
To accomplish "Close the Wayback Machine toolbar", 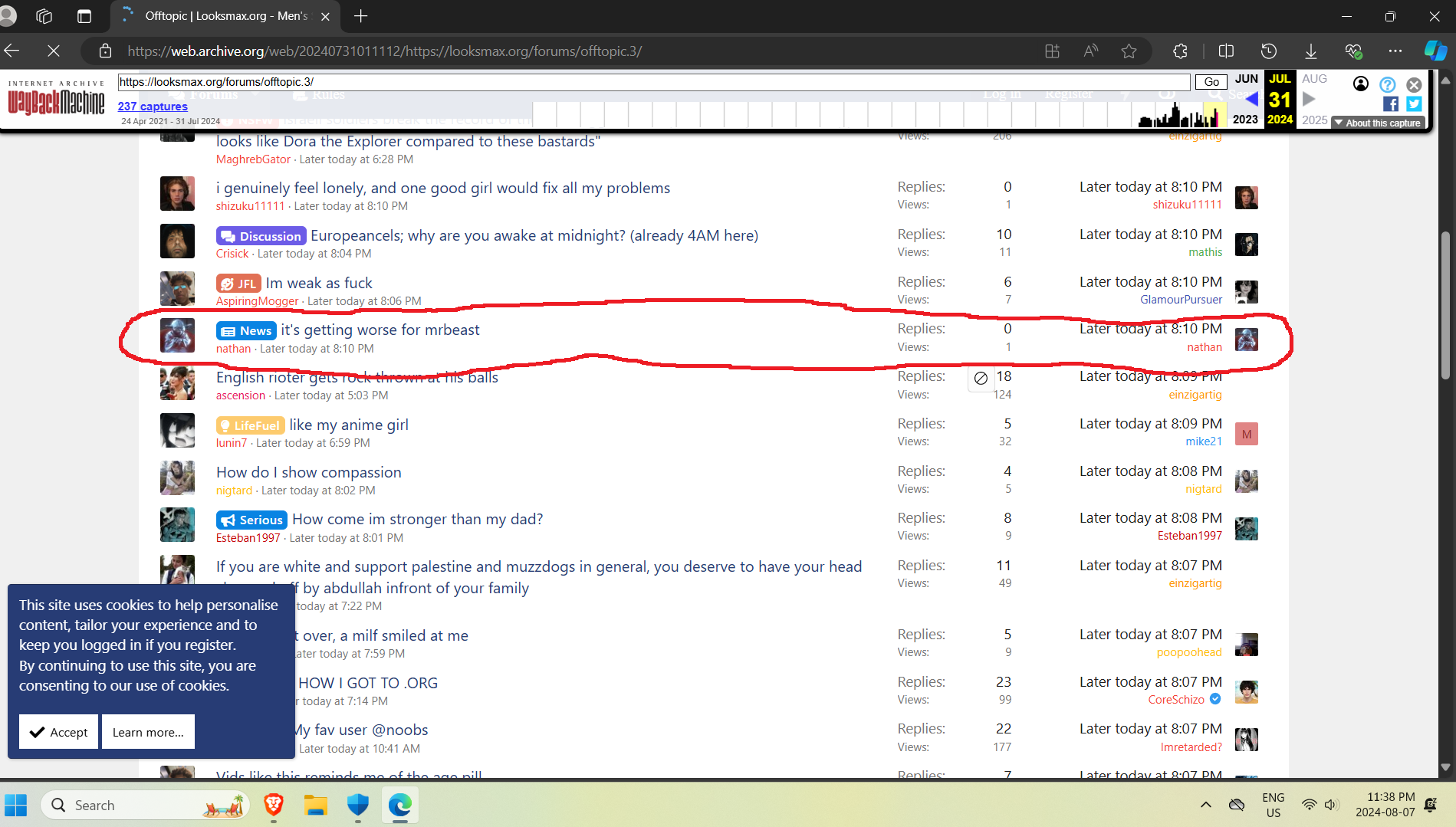I will 1414,84.
